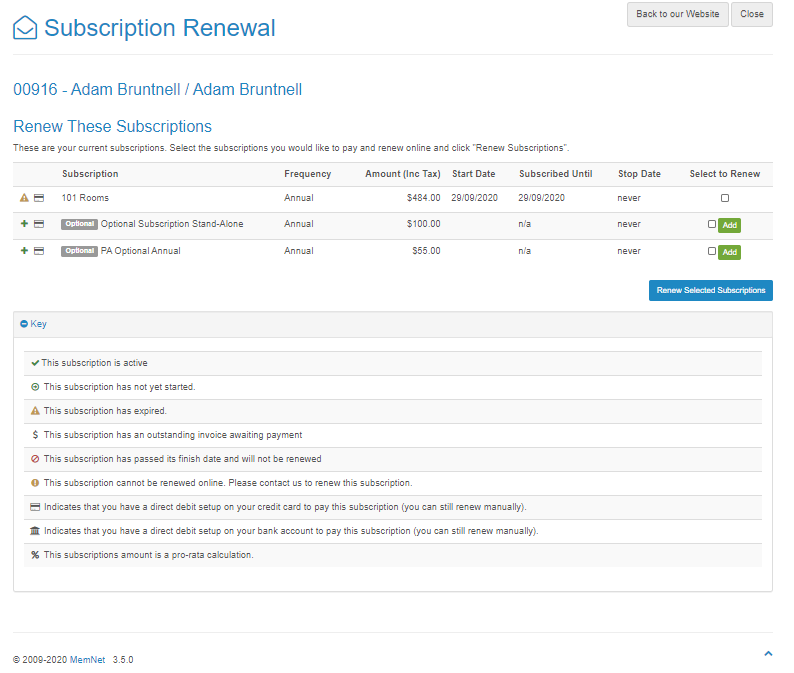
Task: Check the PA Optional Annual renew box
Action: (712, 251)
